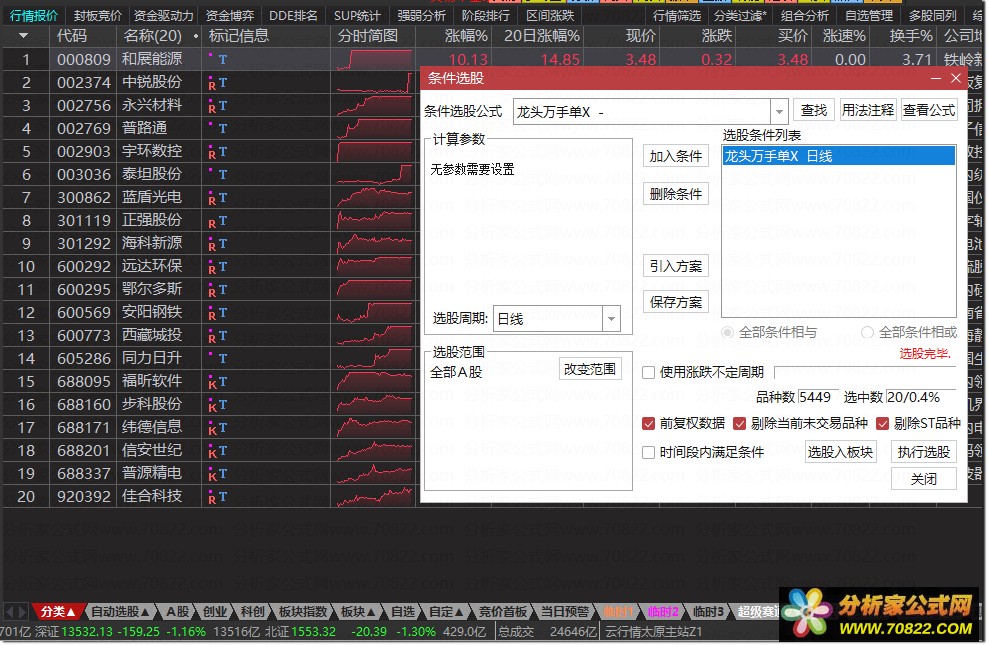Click 选股入板块 button
This screenshot has width=989, height=645.
(841, 452)
